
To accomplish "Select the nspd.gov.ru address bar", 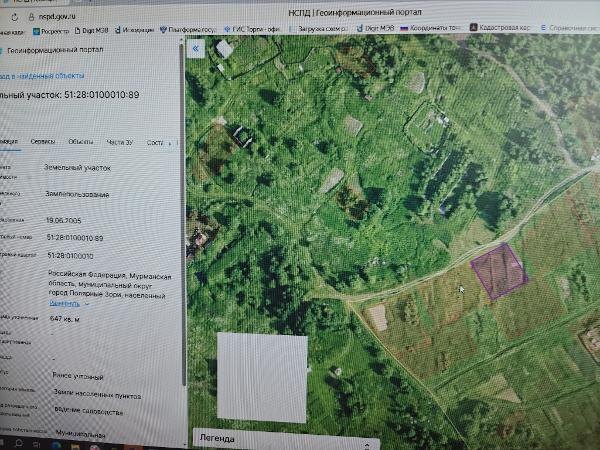I will 57,17.
